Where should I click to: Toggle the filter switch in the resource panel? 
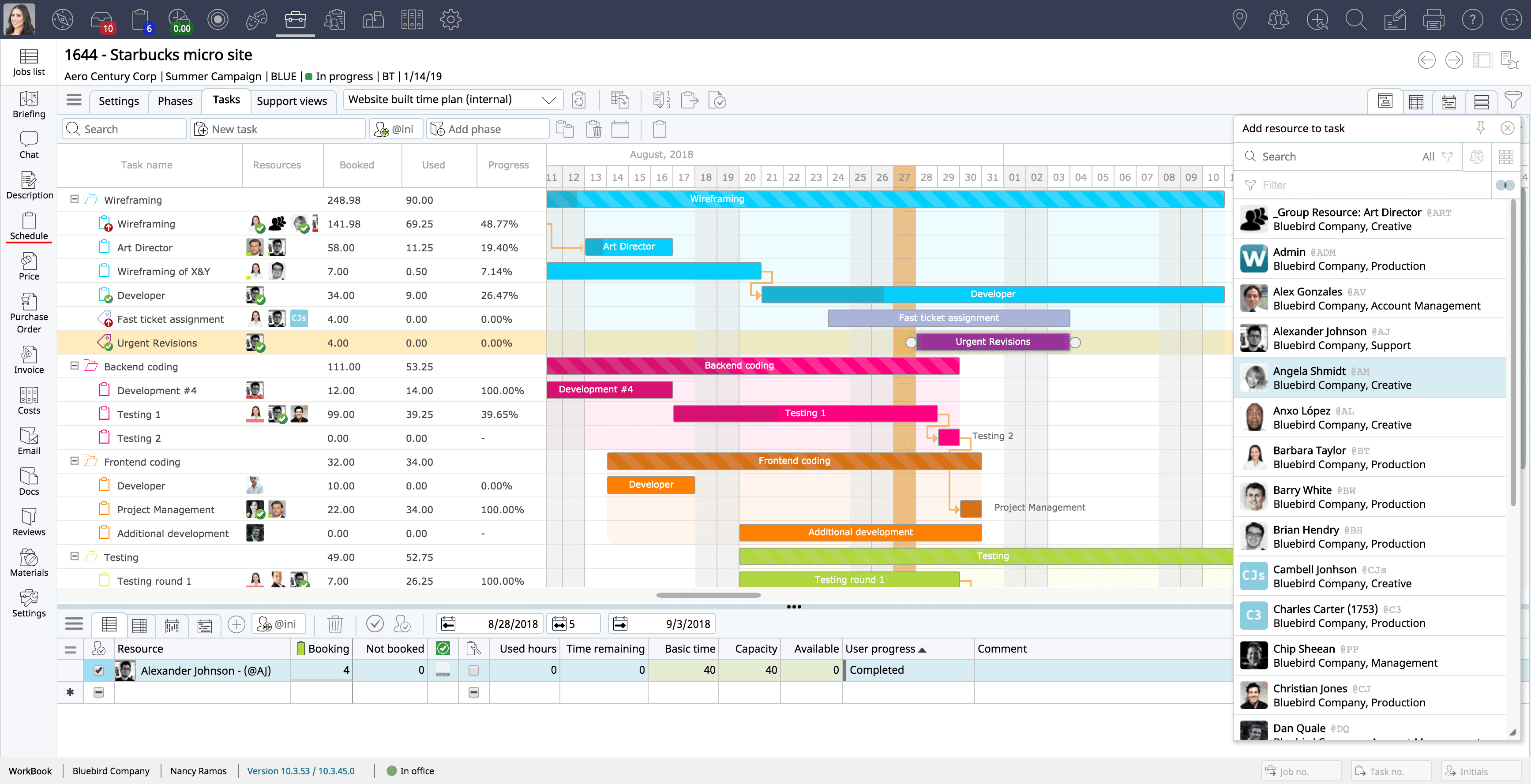1505,185
